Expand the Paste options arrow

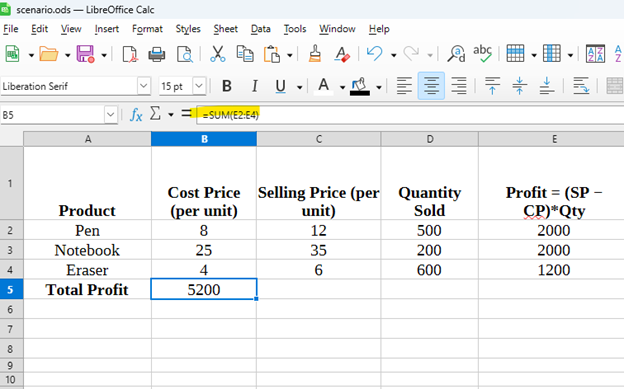click(x=290, y=55)
